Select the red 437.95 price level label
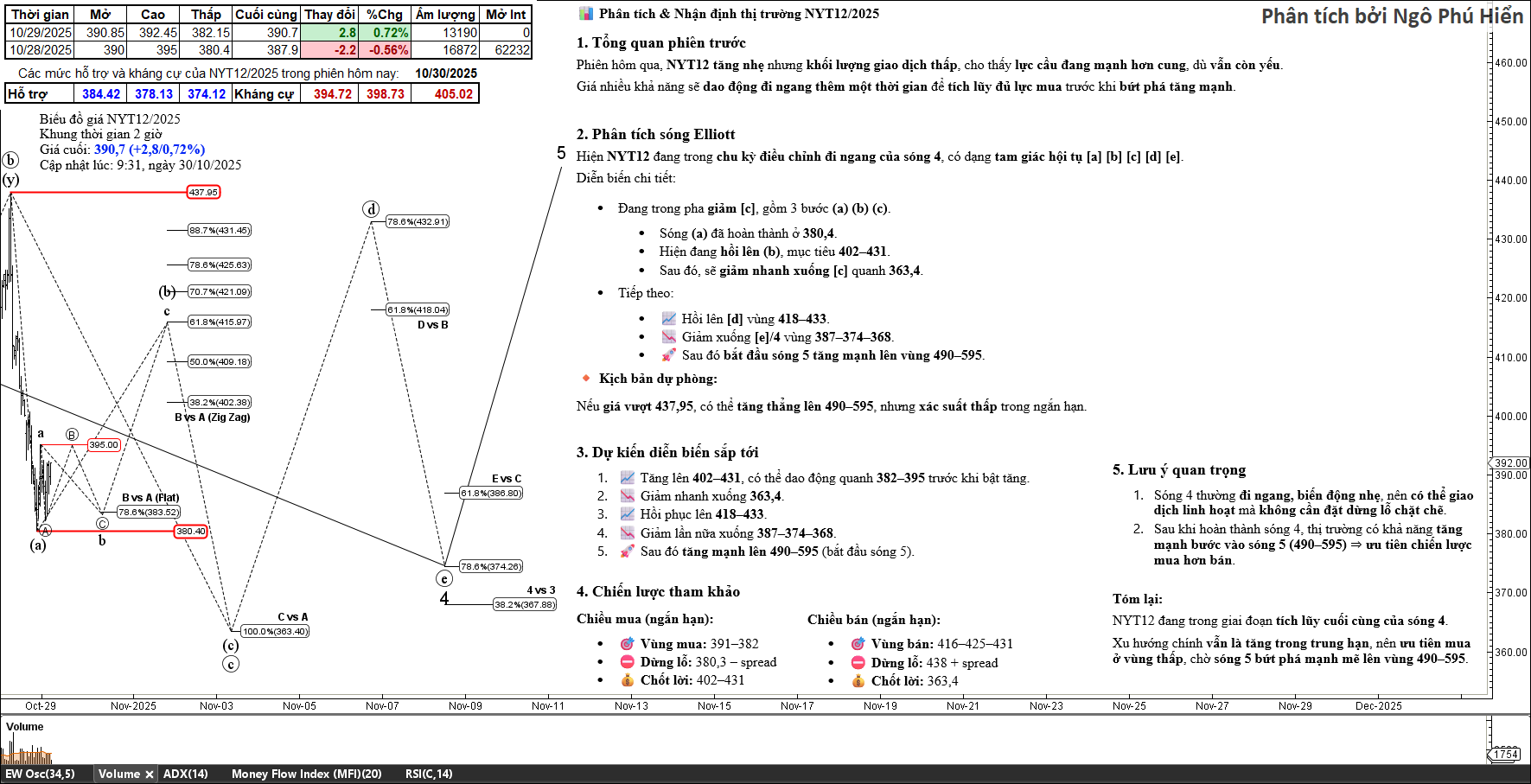The width and height of the screenshot is (1531, 784). coord(203,193)
